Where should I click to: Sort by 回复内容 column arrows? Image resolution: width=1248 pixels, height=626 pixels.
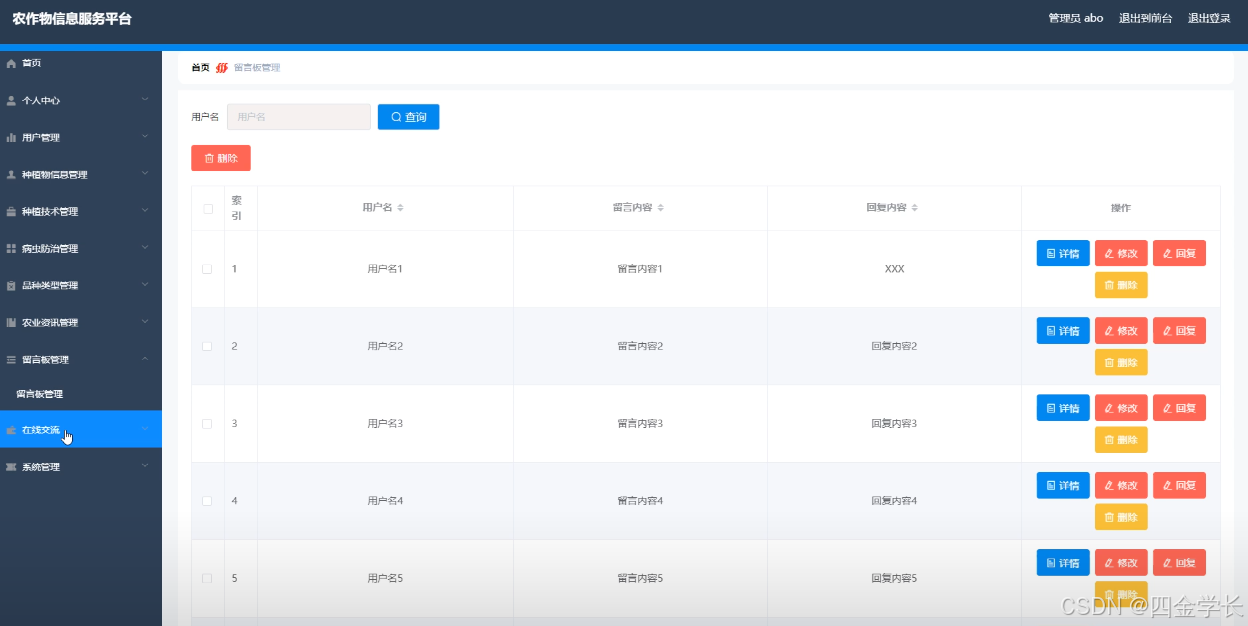[914, 208]
